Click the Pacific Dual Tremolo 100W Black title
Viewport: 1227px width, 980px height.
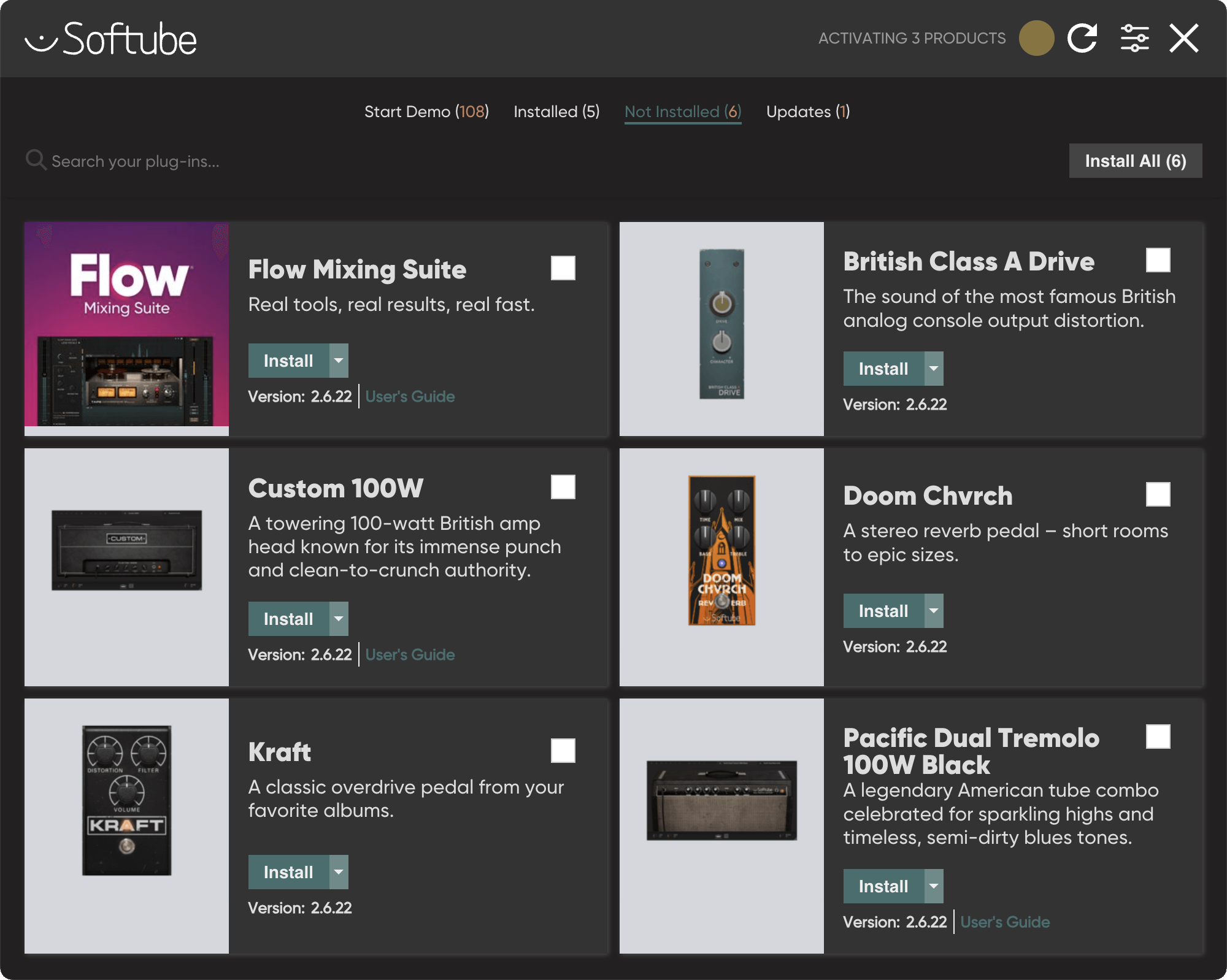971,751
